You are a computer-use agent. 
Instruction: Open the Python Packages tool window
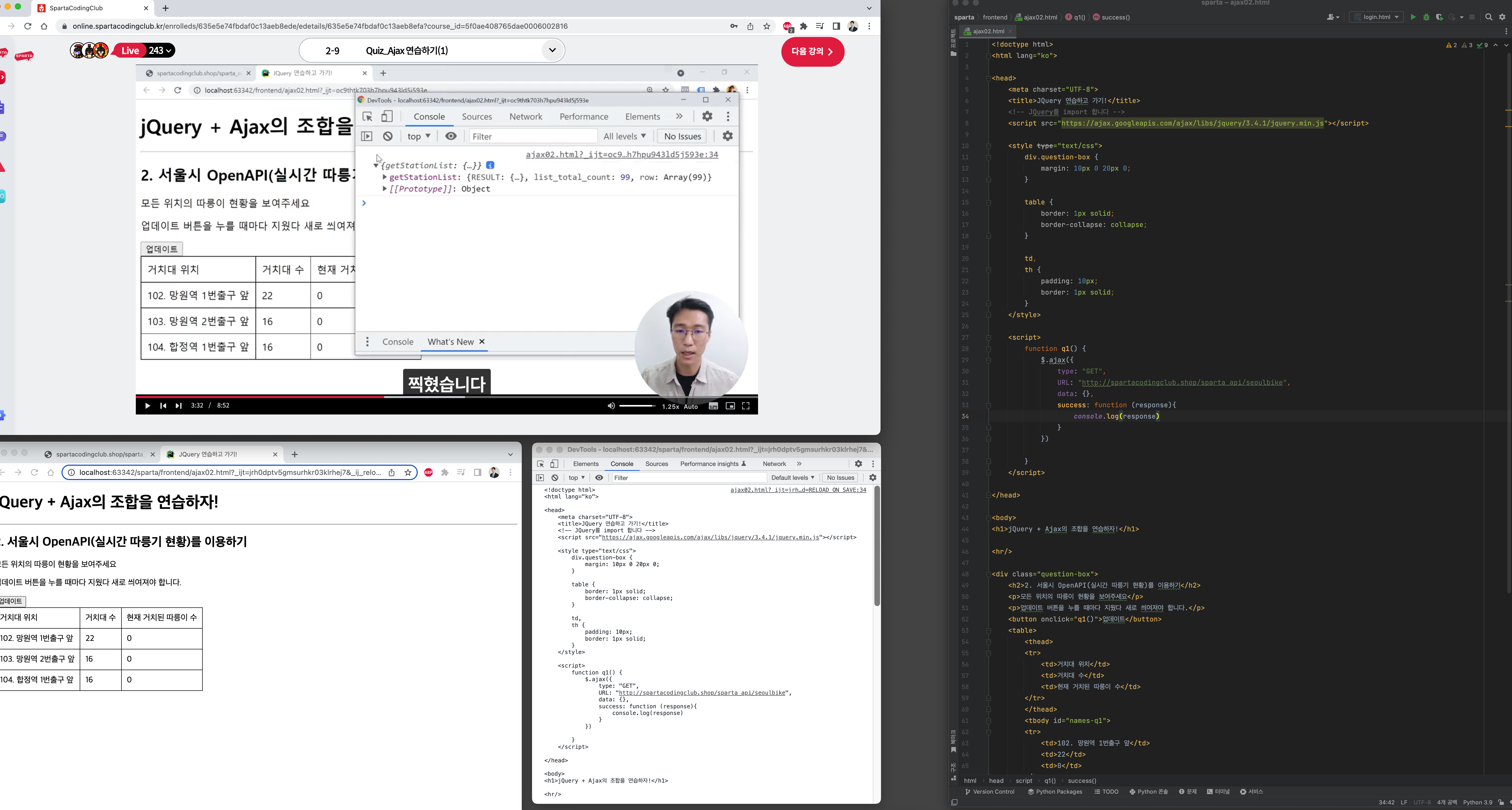(1055, 792)
